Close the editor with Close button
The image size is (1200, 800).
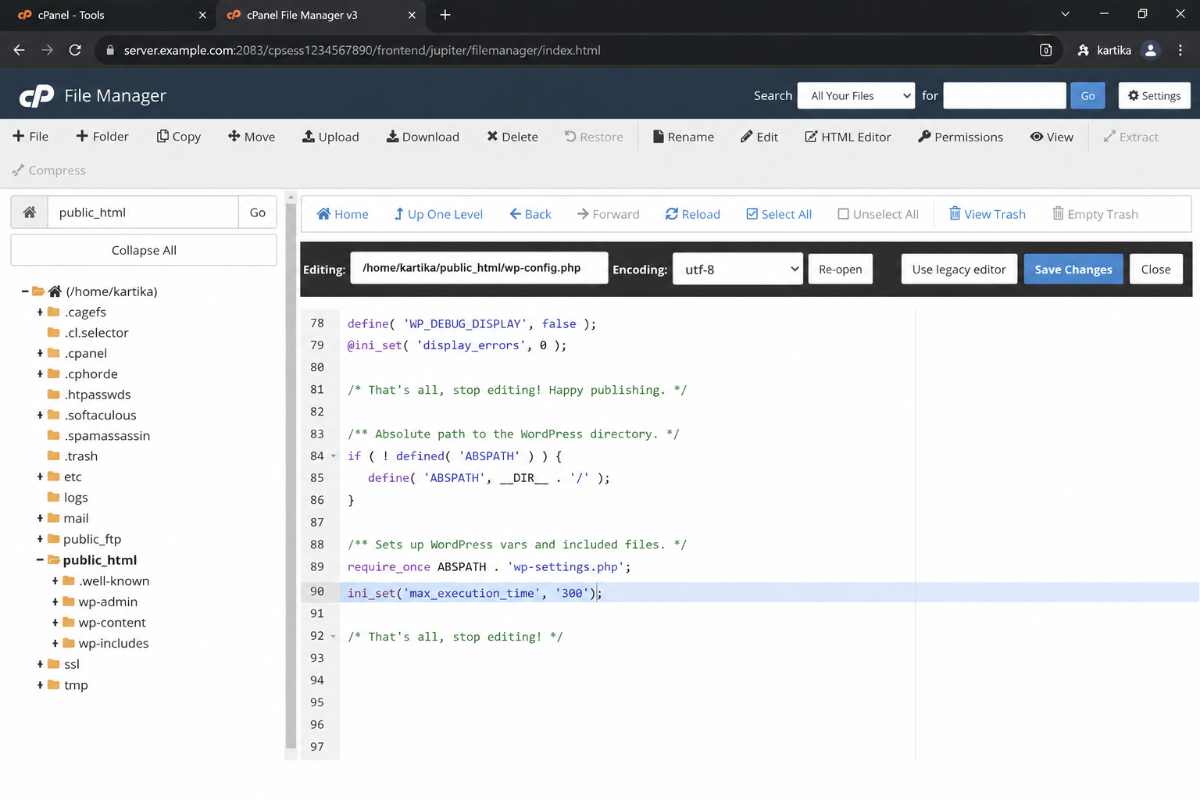click(1156, 269)
